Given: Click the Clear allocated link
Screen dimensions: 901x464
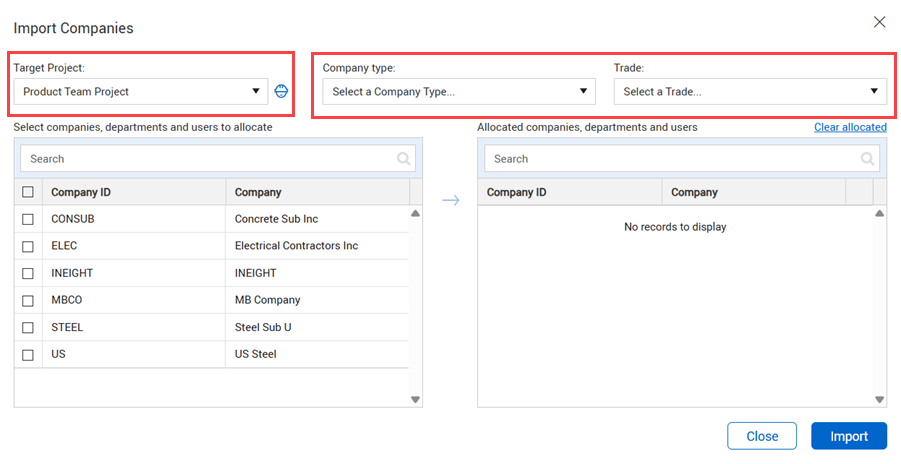Looking at the screenshot, I should pos(849,127).
